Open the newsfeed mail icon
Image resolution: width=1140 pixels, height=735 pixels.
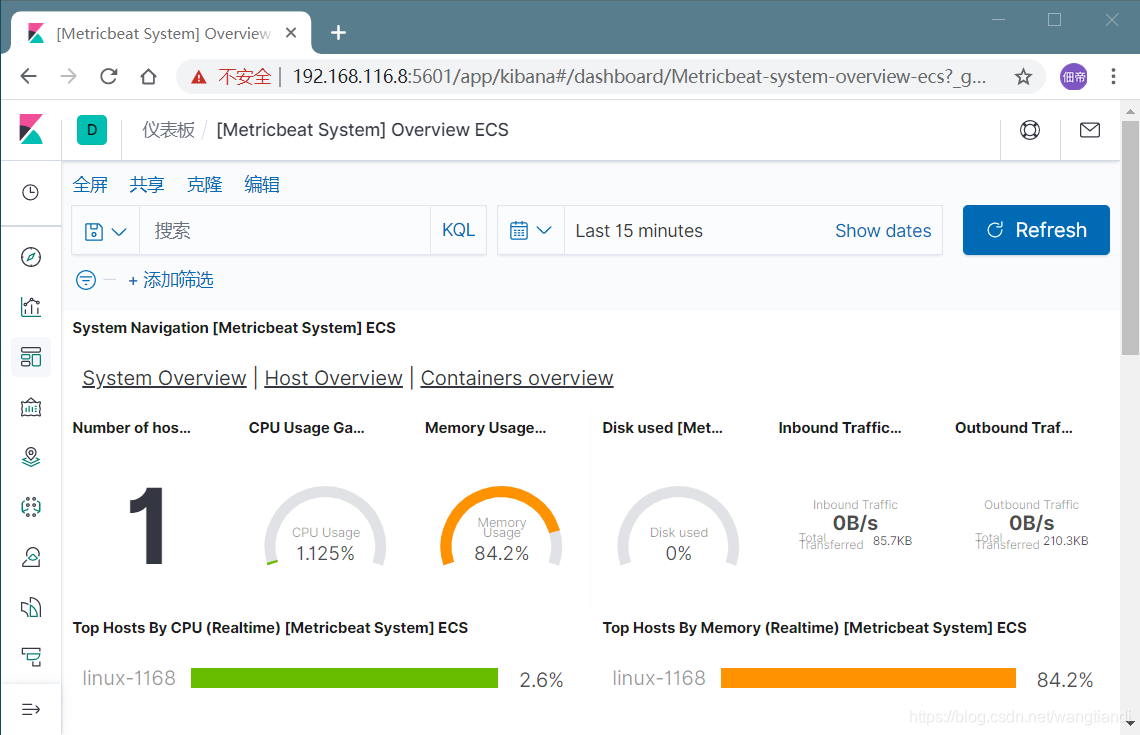[x=1089, y=130]
